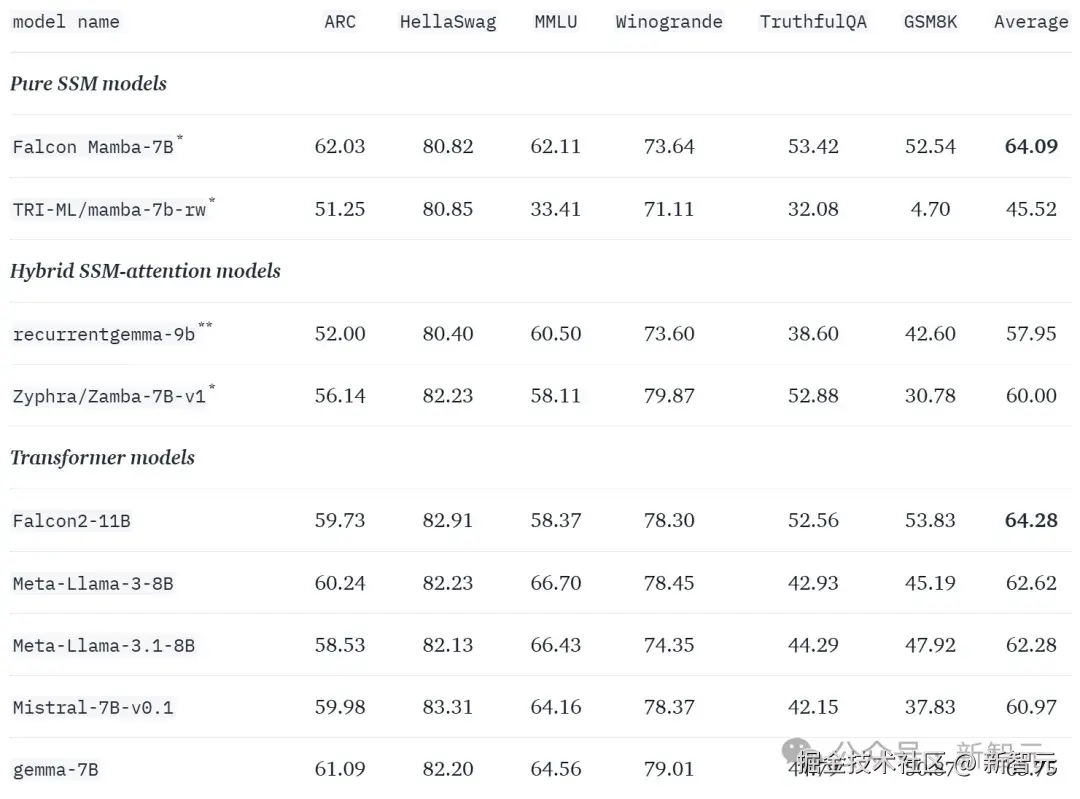The width and height of the screenshot is (1080, 799).
Task: Click the TRI-ML/mamba-7b-rw model name
Action: [109, 209]
